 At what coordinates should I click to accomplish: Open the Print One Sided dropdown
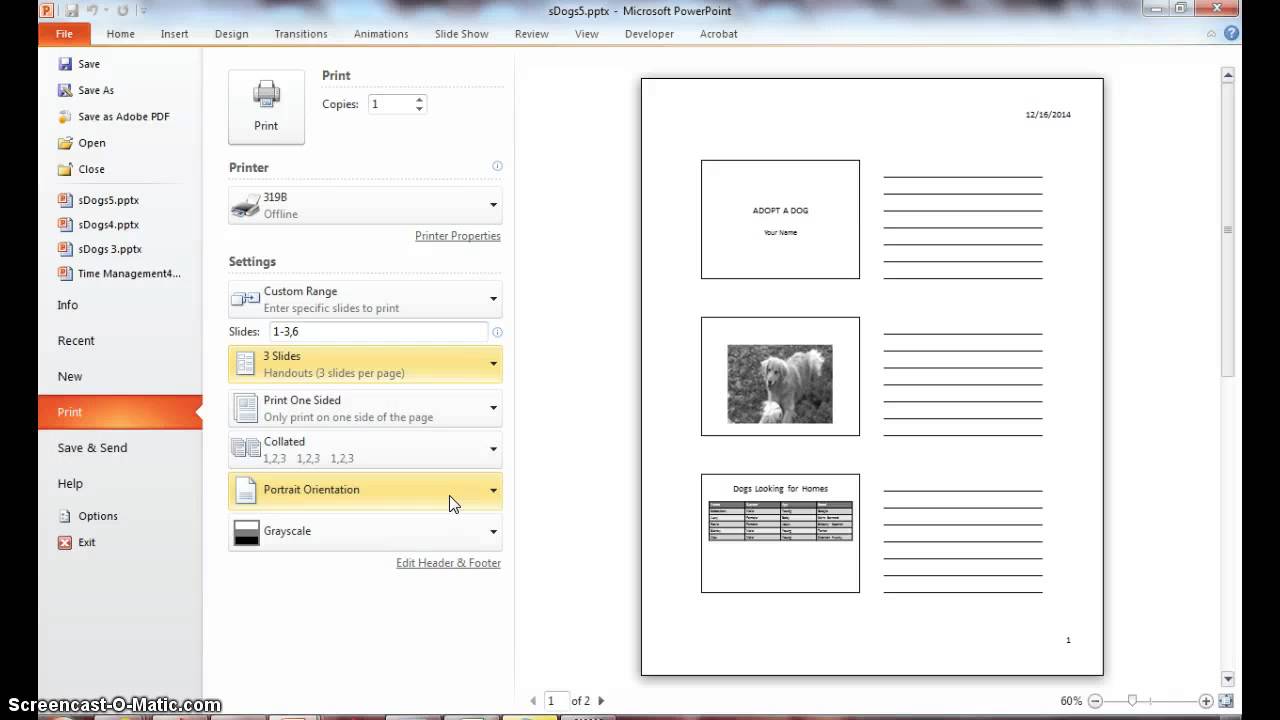point(365,408)
